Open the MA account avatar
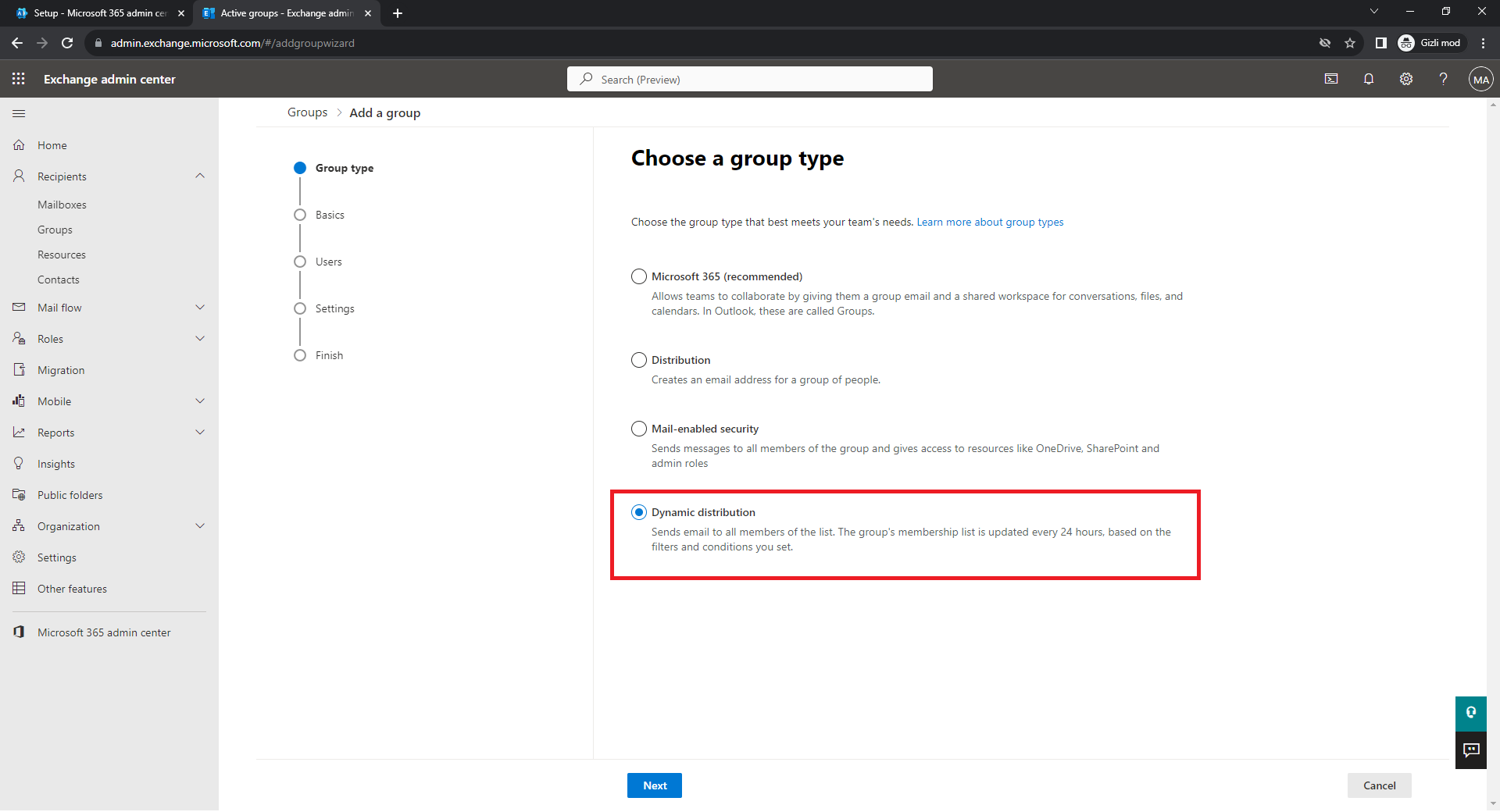 pyautogui.click(x=1480, y=80)
